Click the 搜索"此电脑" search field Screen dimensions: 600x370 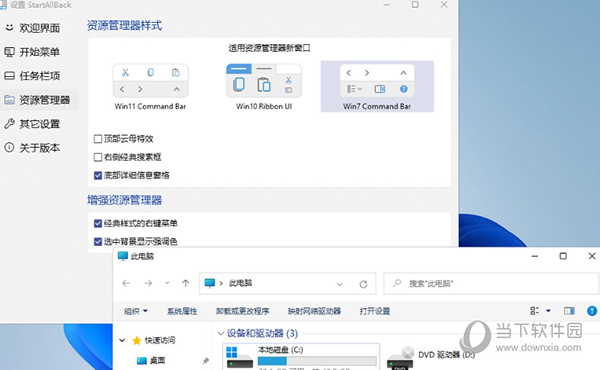tap(491, 284)
